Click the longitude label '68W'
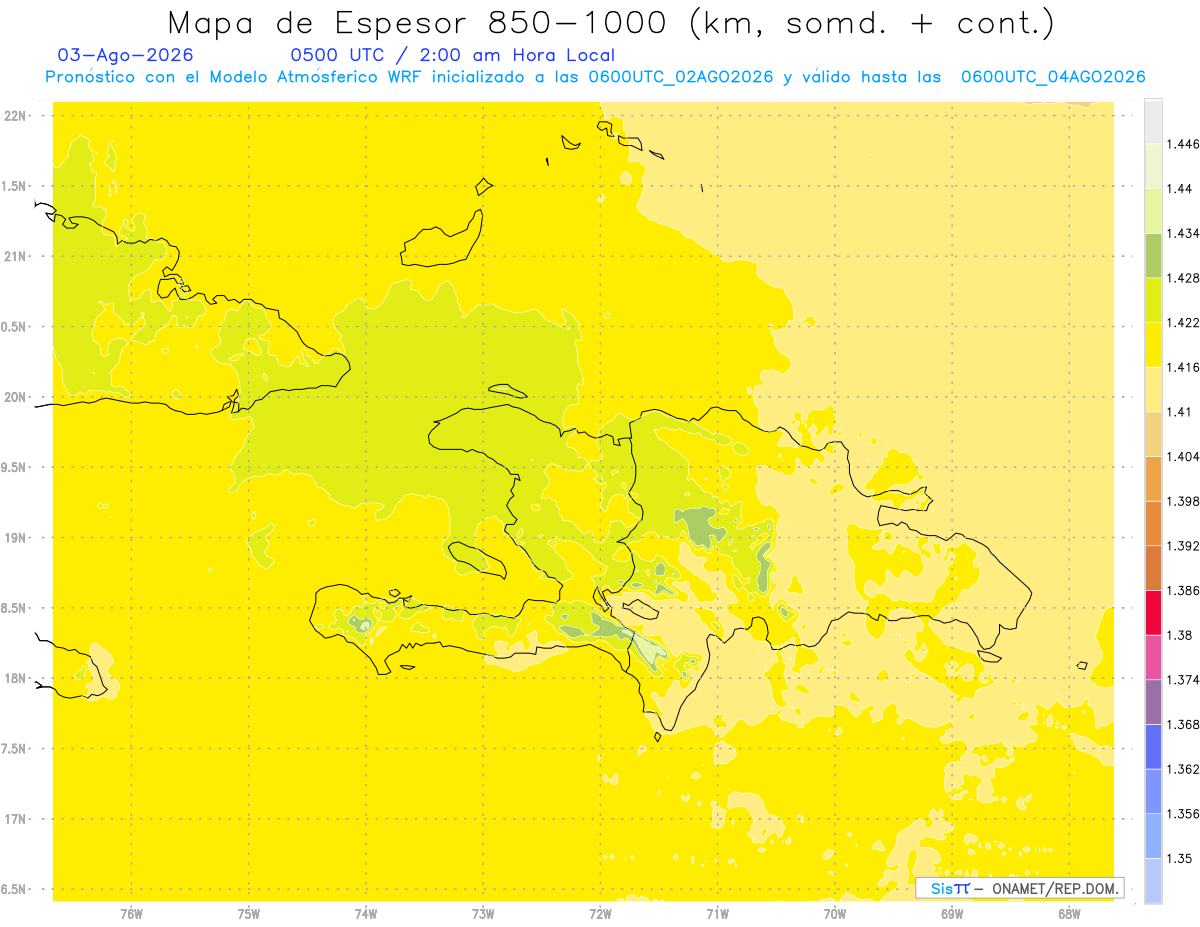 coord(1069,914)
